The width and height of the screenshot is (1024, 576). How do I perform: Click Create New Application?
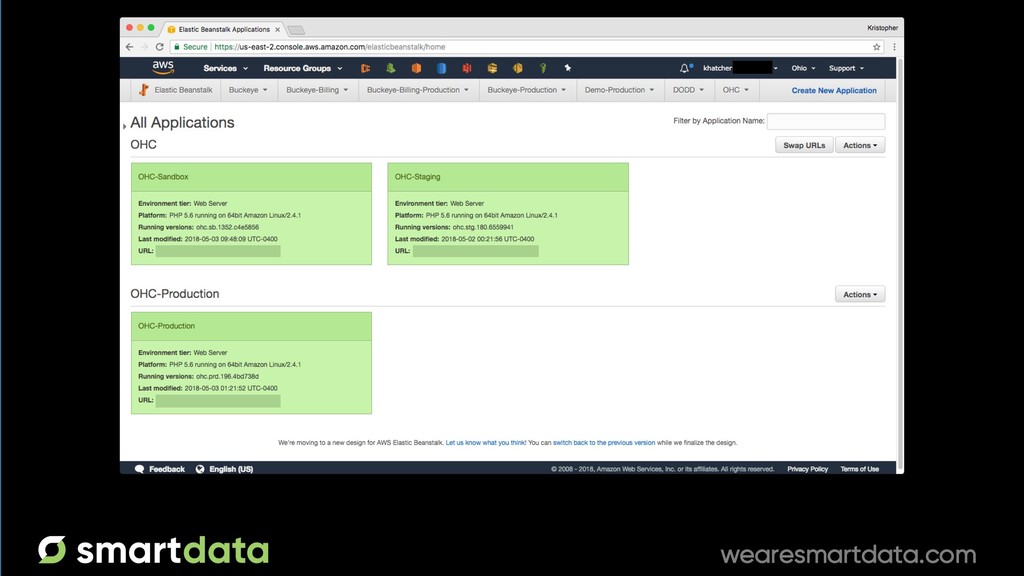pyautogui.click(x=834, y=91)
